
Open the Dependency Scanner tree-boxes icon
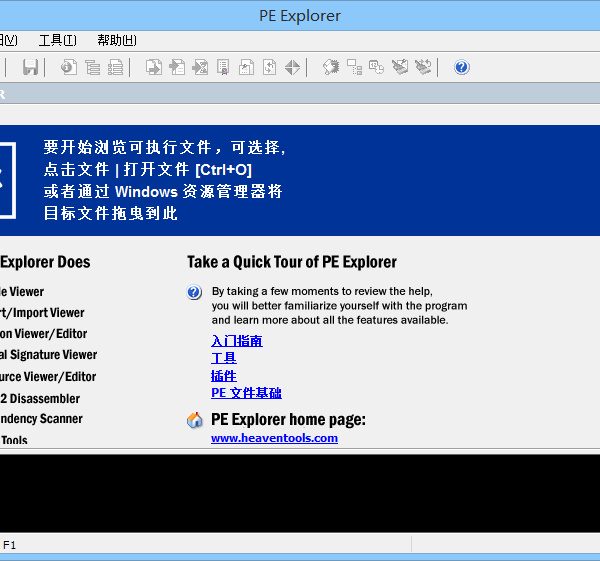pos(353,67)
